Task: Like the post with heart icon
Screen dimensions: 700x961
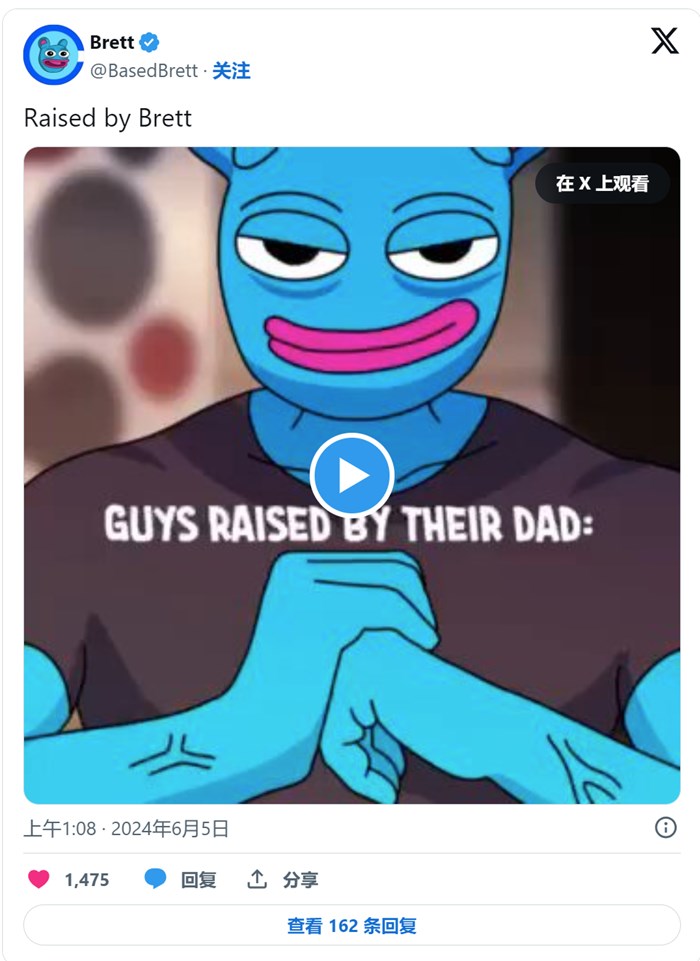Action: tap(39, 879)
